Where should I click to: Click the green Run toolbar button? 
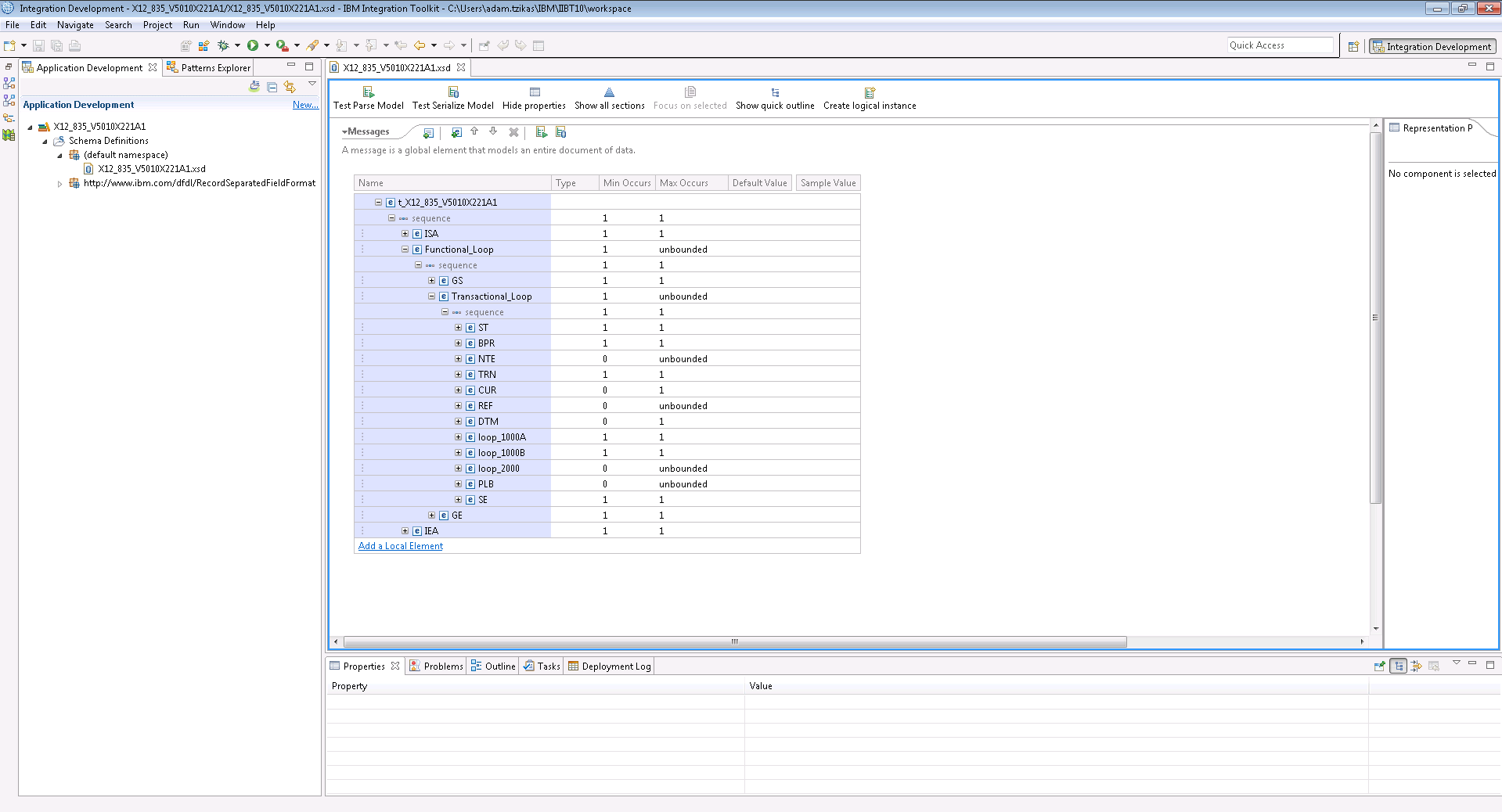point(253,45)
